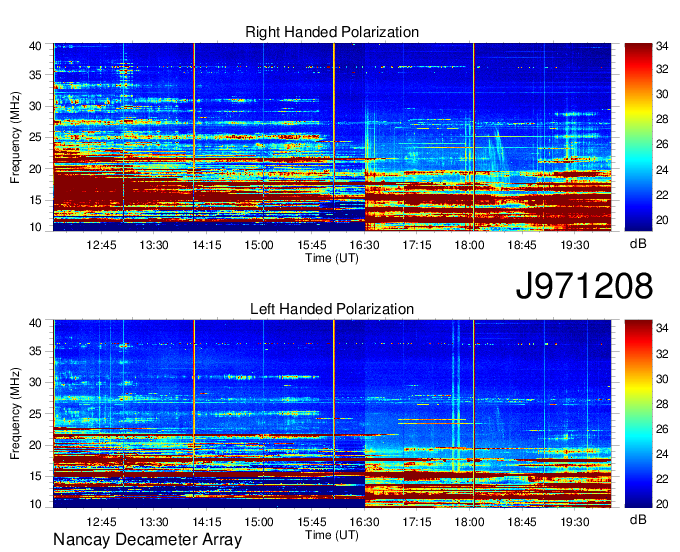Click 40 MHz tick of Right Handed plot
This screenshot has width=680, height=552.
coord(35,46)
